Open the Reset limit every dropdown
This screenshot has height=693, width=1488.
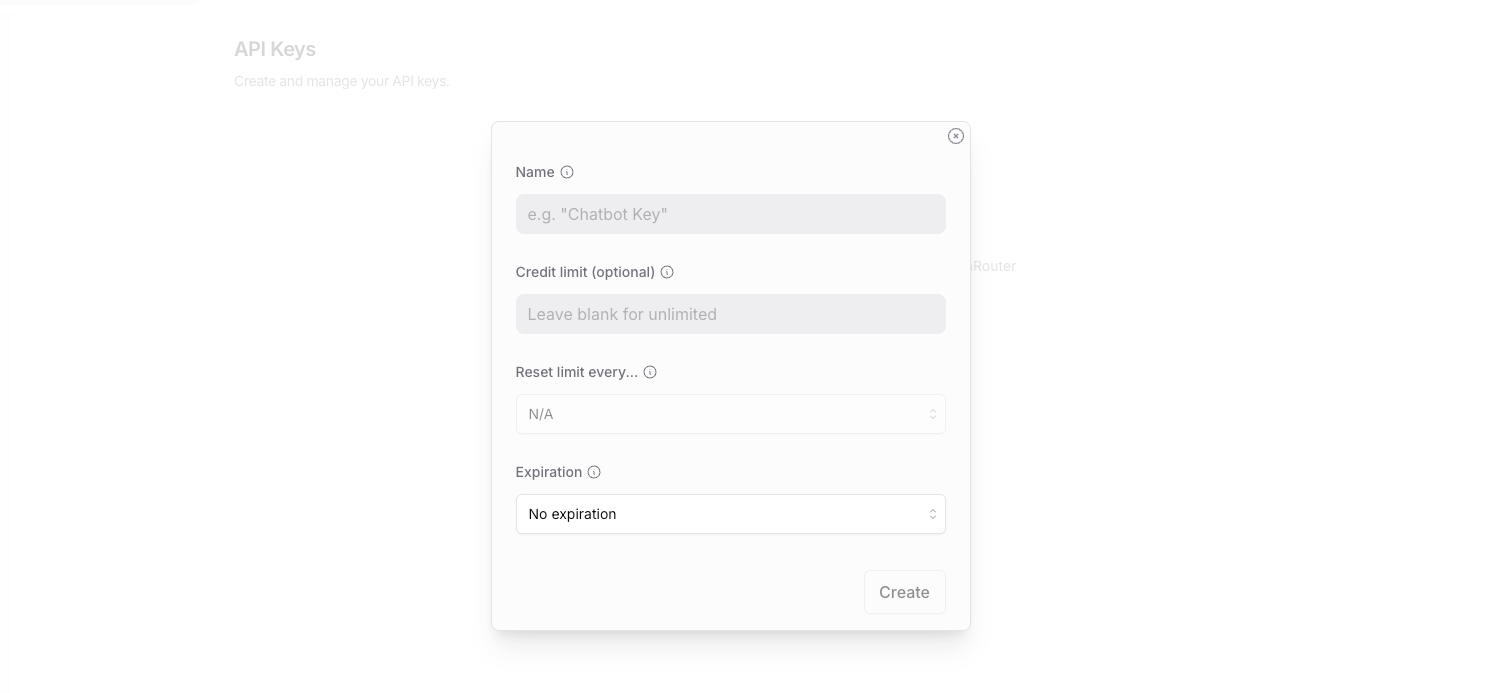point(731,414)
